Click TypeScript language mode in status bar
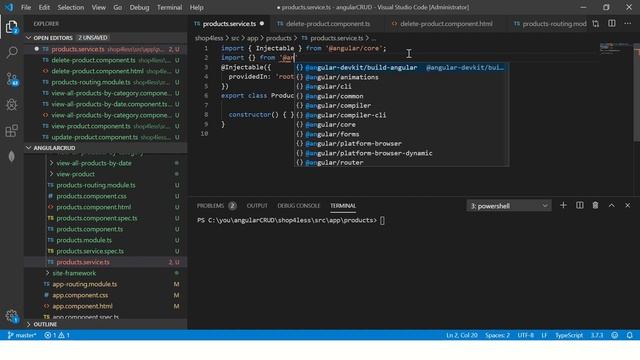Screen dimensions: 640x360 [569, 335]
